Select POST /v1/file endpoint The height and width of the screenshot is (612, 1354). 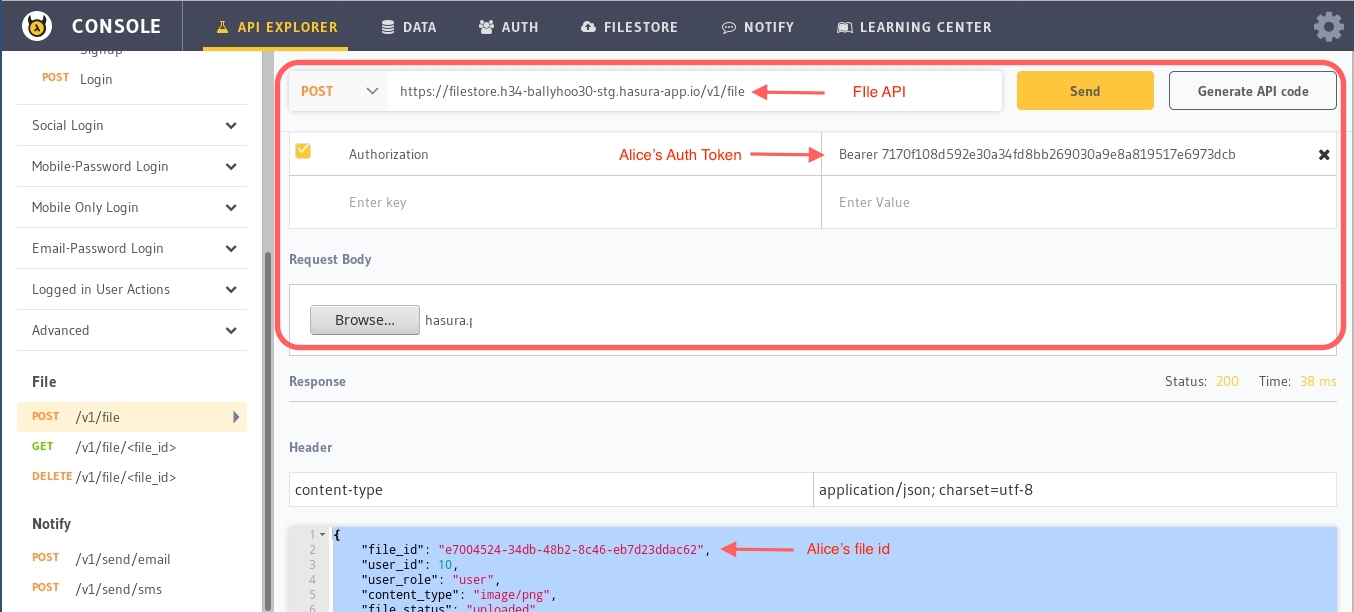point(132,417)
